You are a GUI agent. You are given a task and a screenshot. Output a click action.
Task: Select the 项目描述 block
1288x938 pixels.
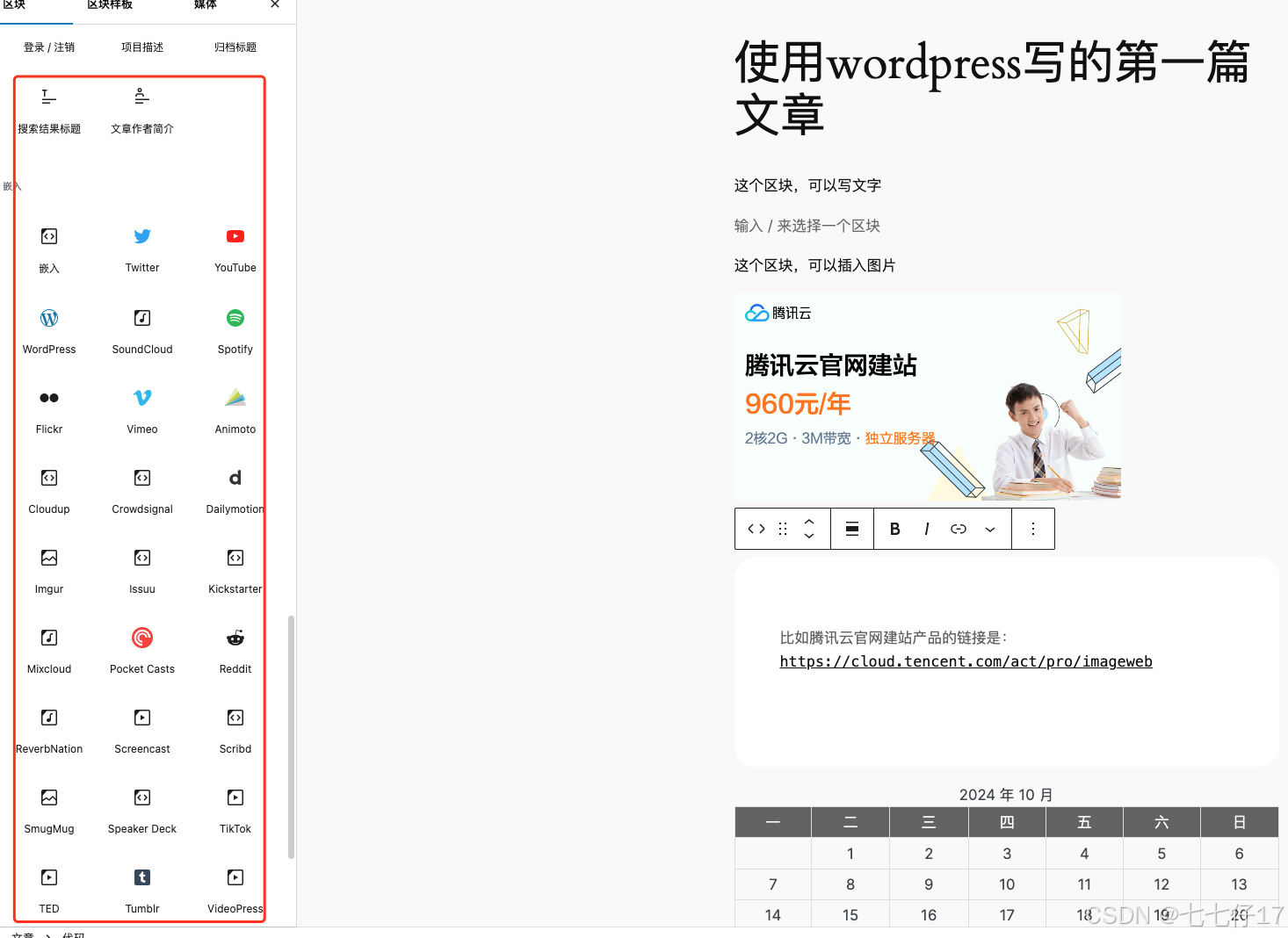click(142, 47)
